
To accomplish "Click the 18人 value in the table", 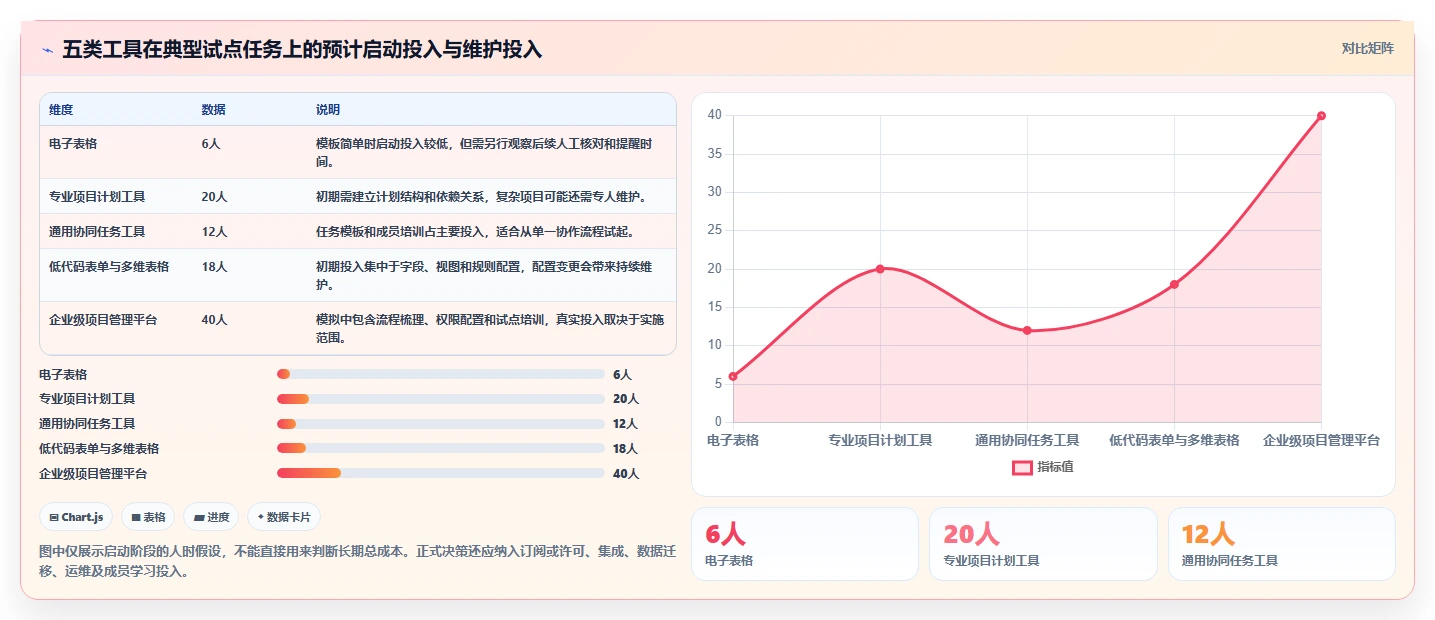I will click(214, 267).
